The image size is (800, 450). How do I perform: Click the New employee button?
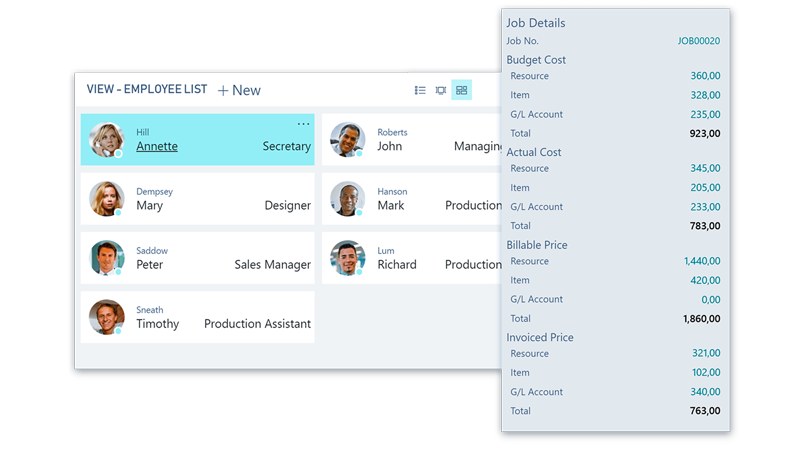tap(239, 90)
